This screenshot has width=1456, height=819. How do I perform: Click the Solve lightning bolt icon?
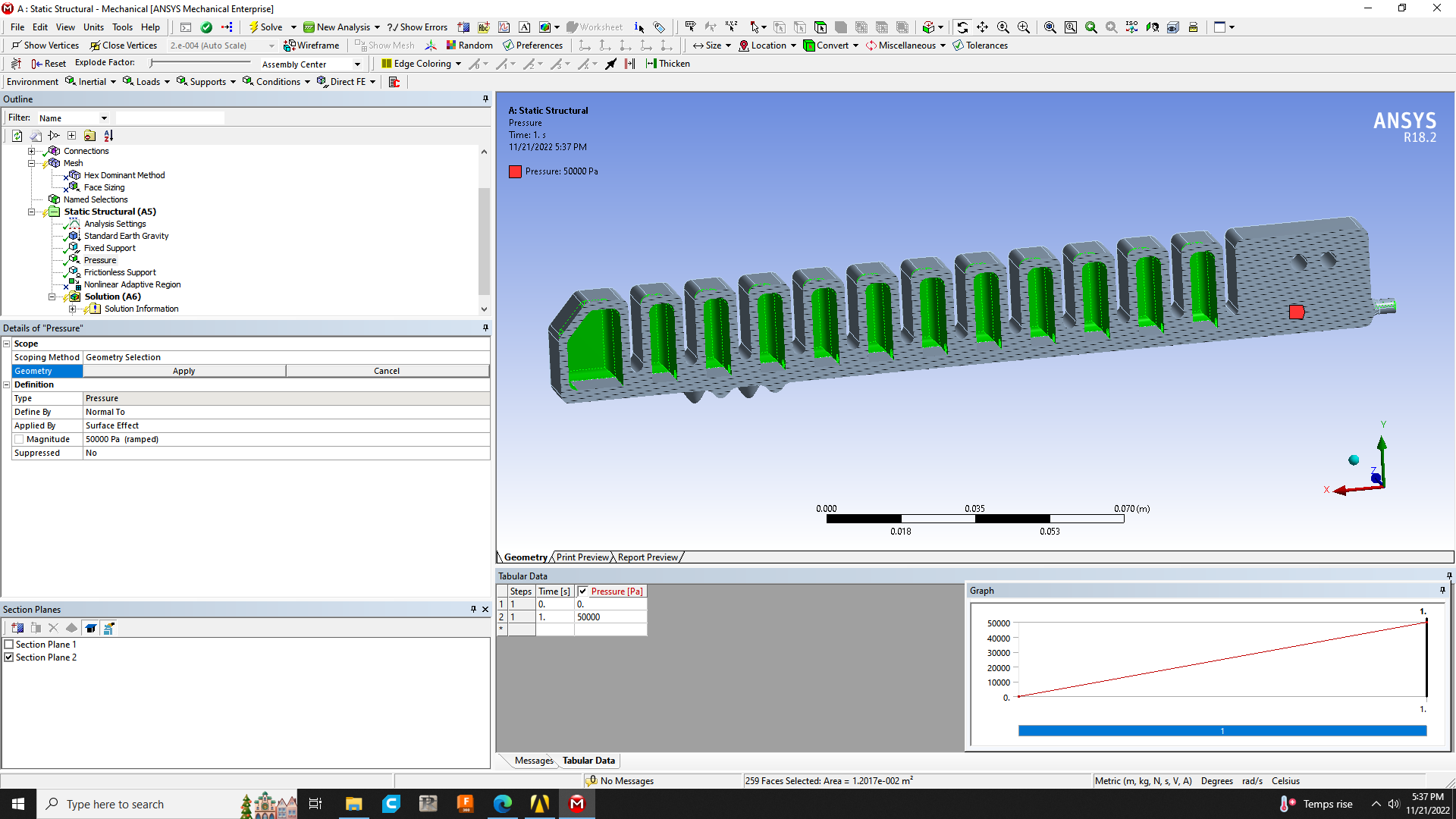click(254, 27)
